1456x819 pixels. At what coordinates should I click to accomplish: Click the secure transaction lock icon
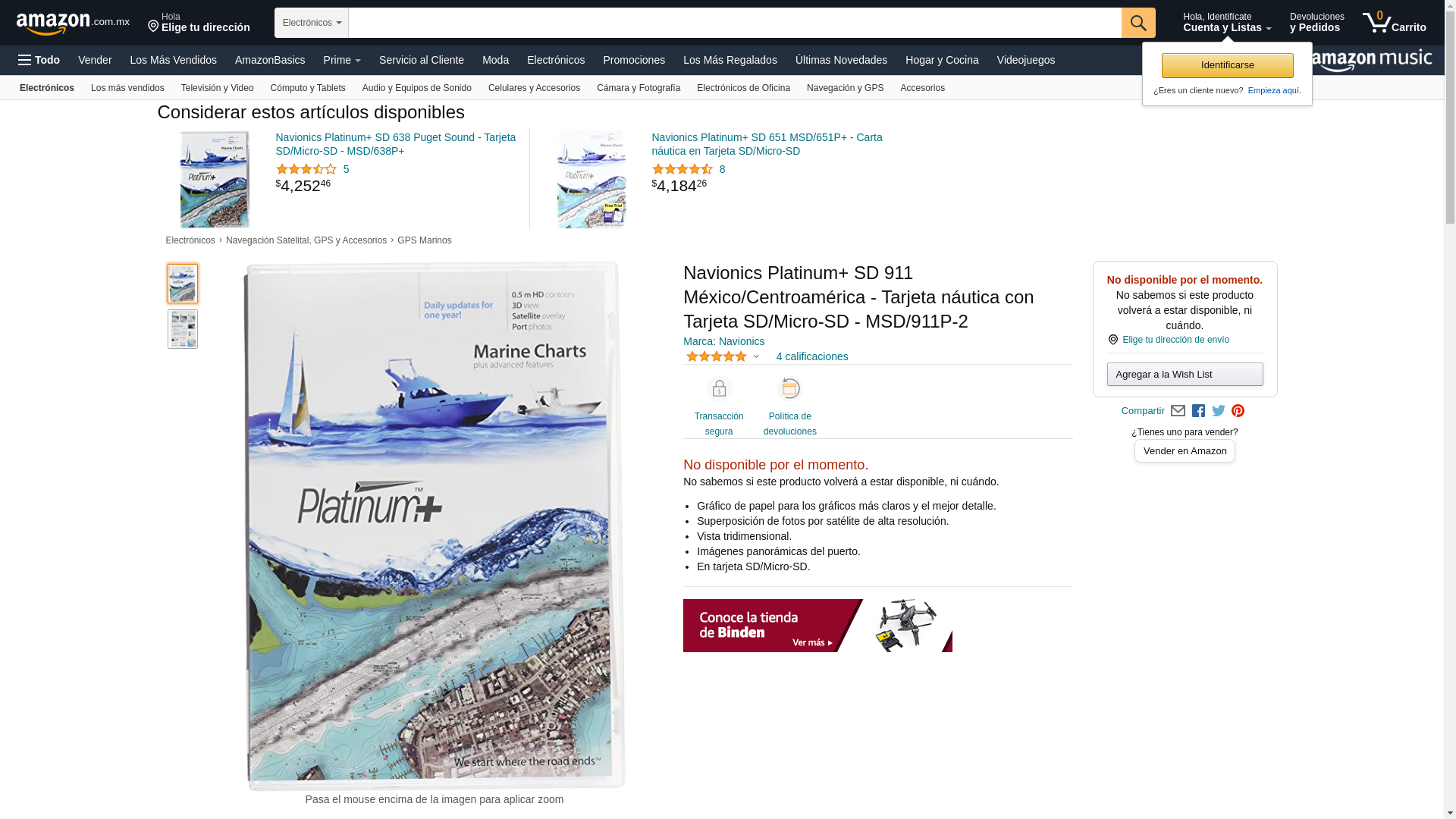719,389
